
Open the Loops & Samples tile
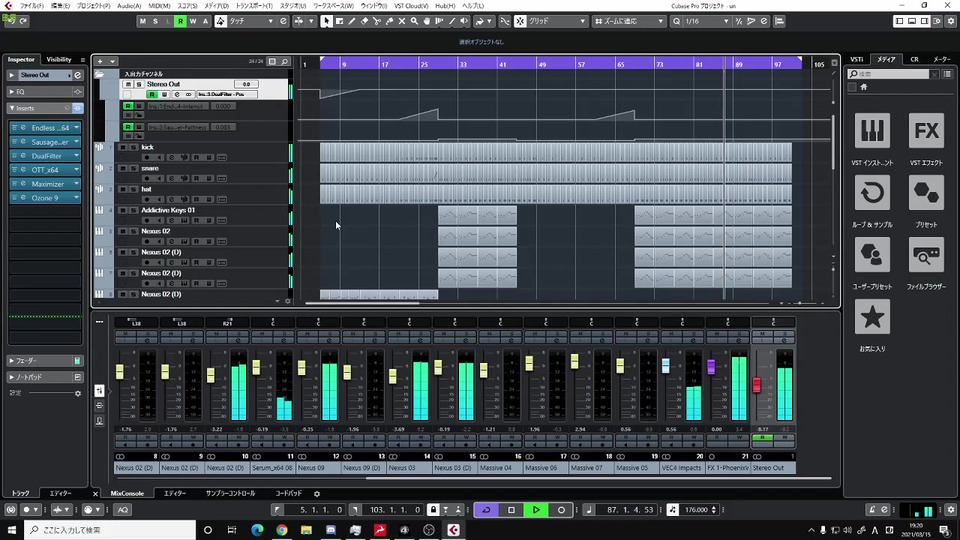(x=873, y=192)
